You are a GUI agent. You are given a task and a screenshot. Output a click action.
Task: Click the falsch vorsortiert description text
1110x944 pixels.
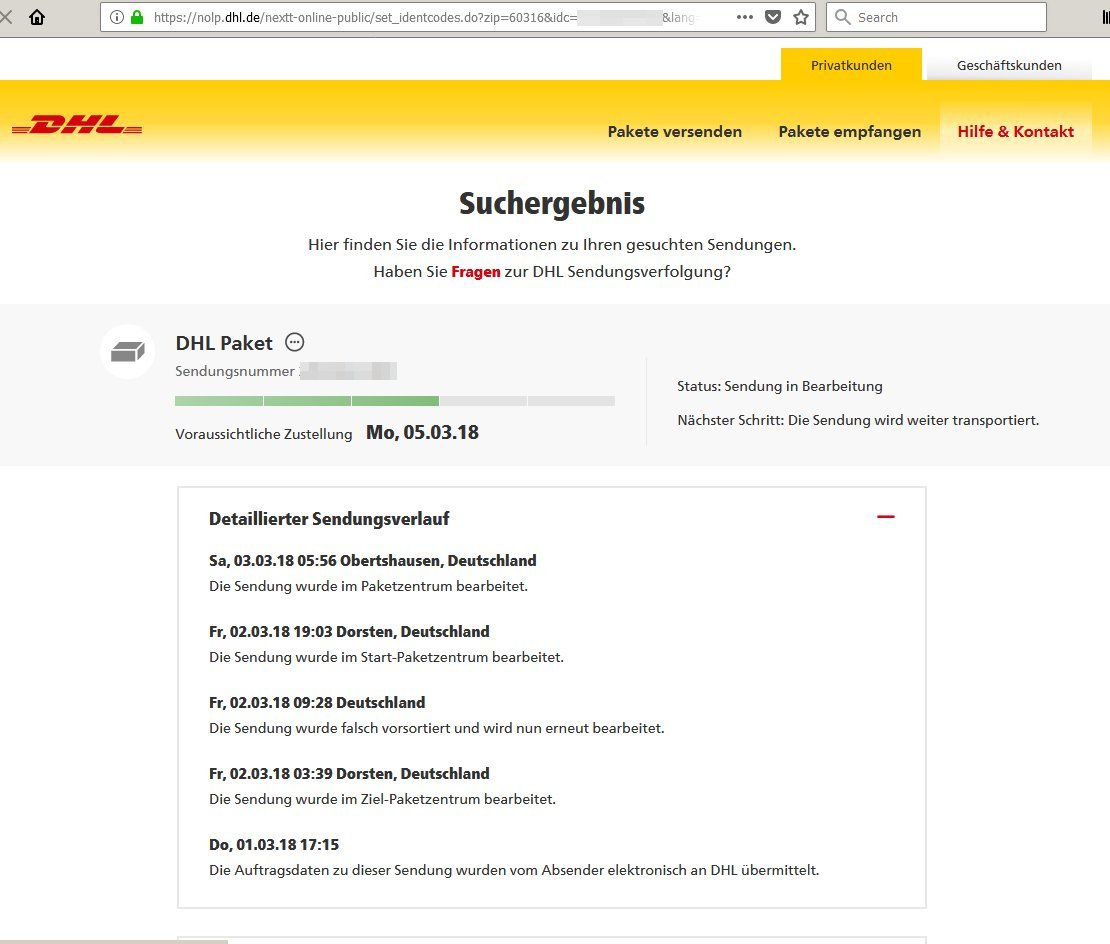coord(437,728)
